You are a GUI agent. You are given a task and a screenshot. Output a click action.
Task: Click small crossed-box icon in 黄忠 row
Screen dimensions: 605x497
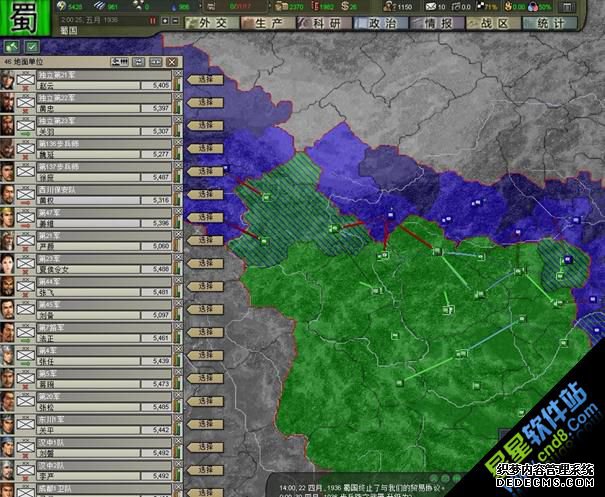tap(178, 96)
